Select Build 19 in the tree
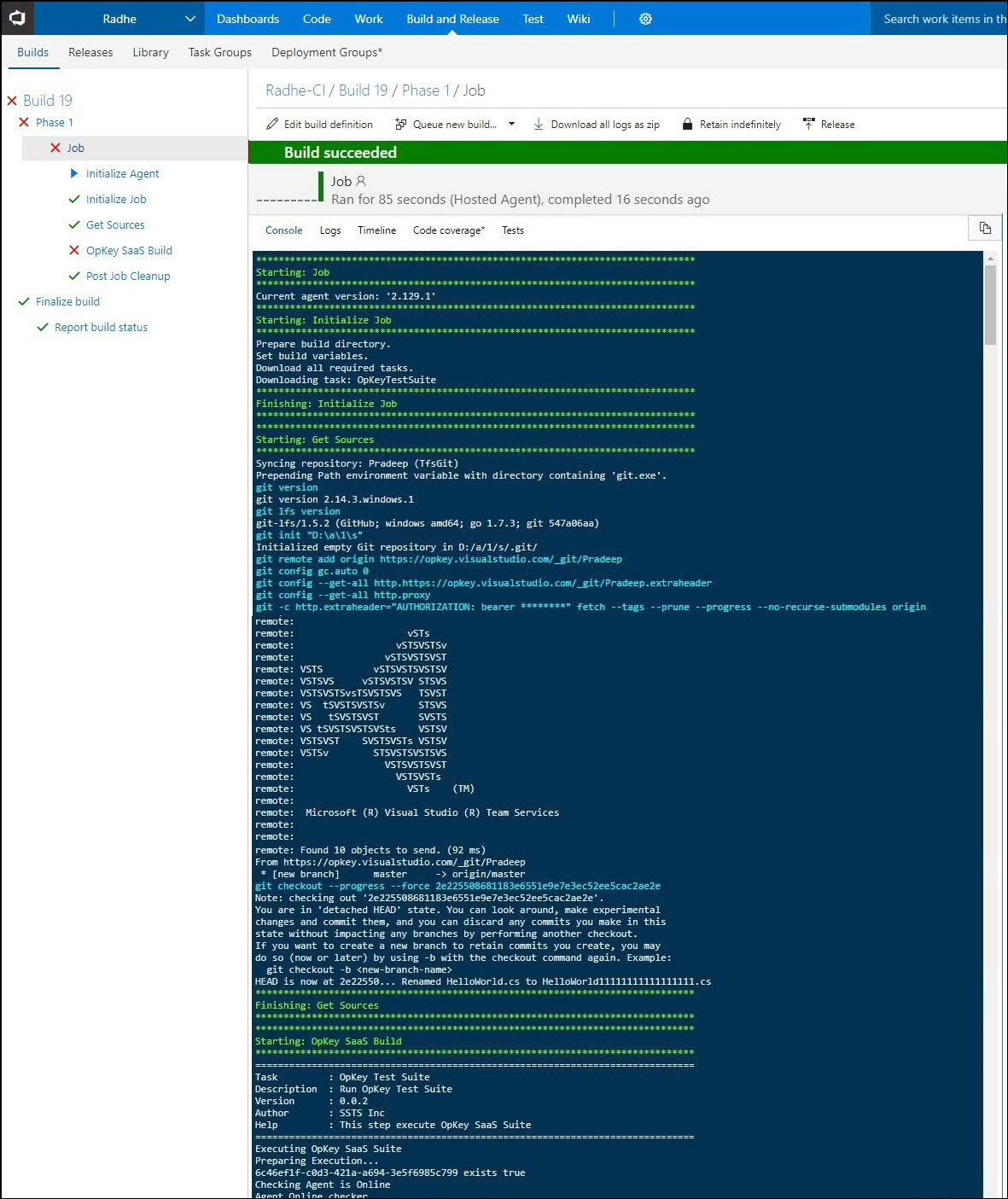This screenshot has height=1199, width=1008. [48, 101]
